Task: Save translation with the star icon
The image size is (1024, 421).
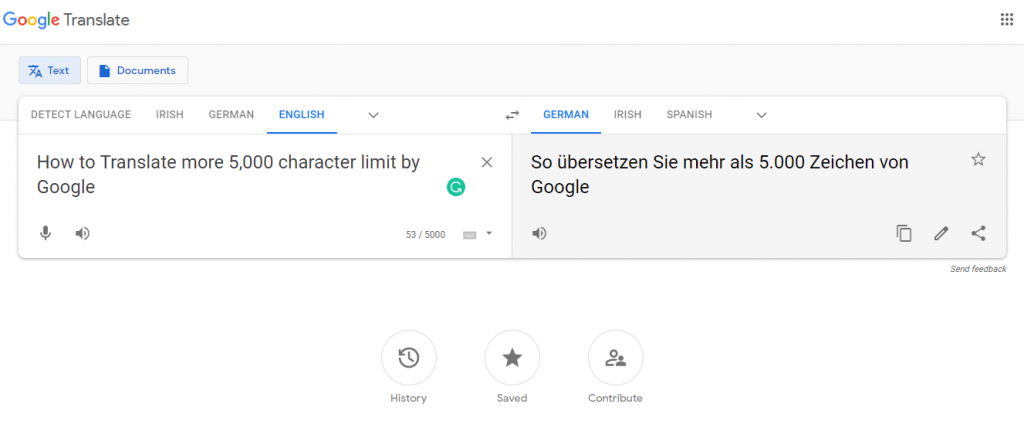Action: coord(978,159)
